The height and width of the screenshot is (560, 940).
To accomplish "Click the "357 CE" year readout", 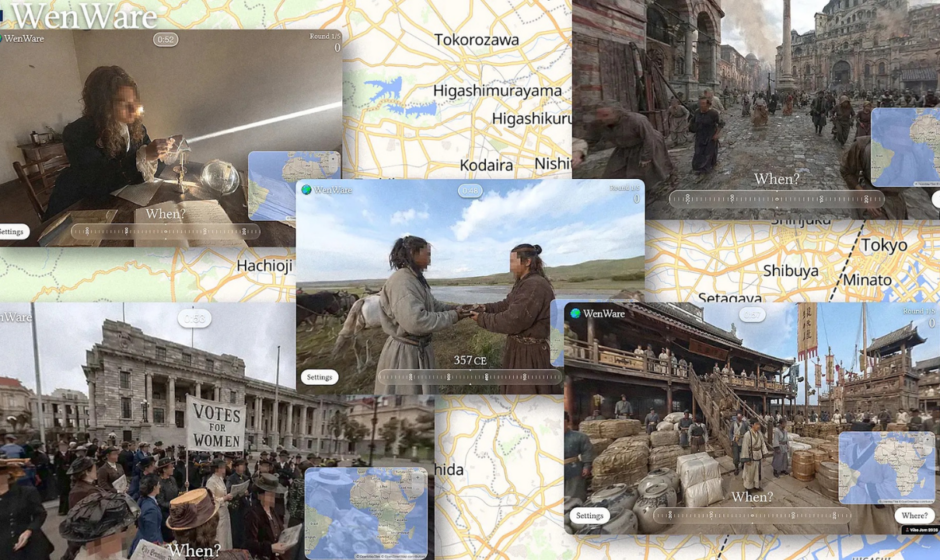I will (x=470, y=360).
